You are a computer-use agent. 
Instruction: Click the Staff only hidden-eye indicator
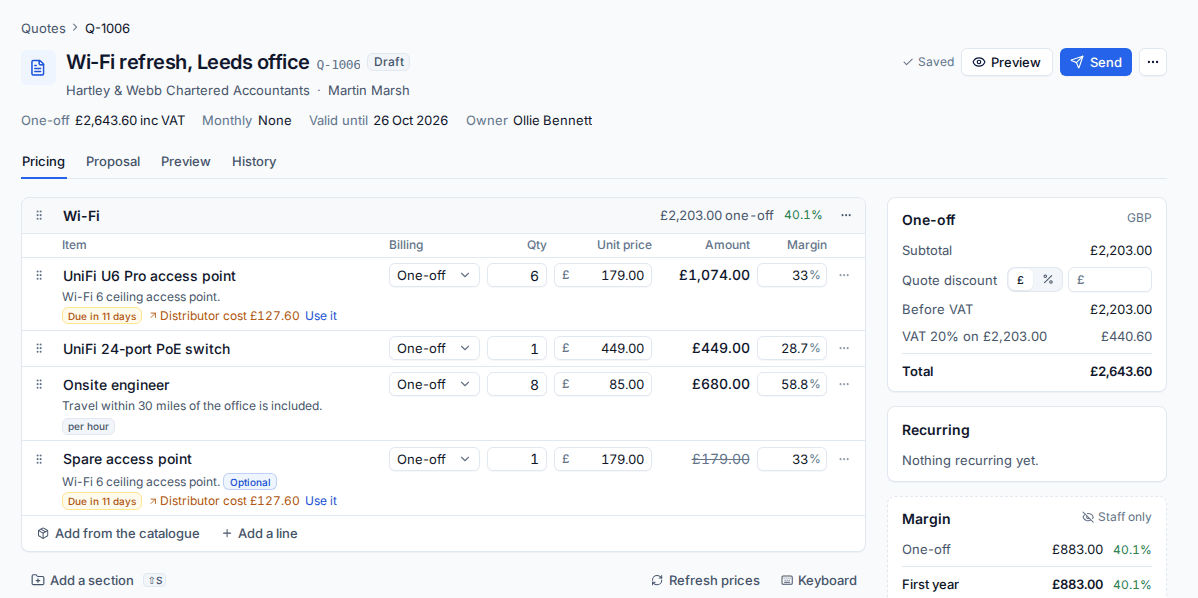tap(1116, 517)
